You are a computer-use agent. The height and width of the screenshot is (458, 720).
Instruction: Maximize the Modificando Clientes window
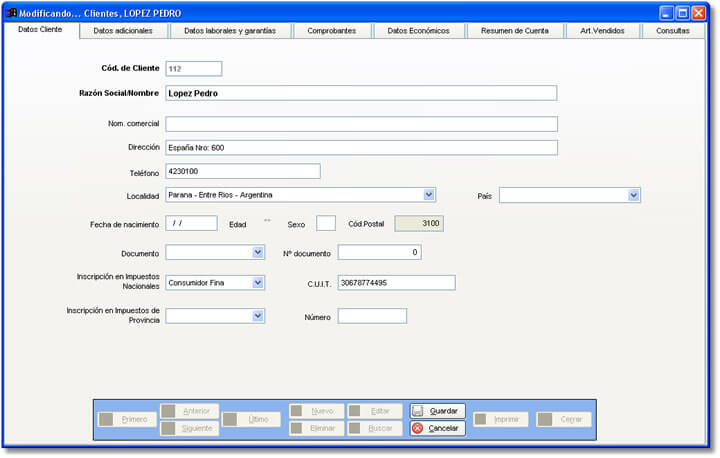[x=683, y=13]
